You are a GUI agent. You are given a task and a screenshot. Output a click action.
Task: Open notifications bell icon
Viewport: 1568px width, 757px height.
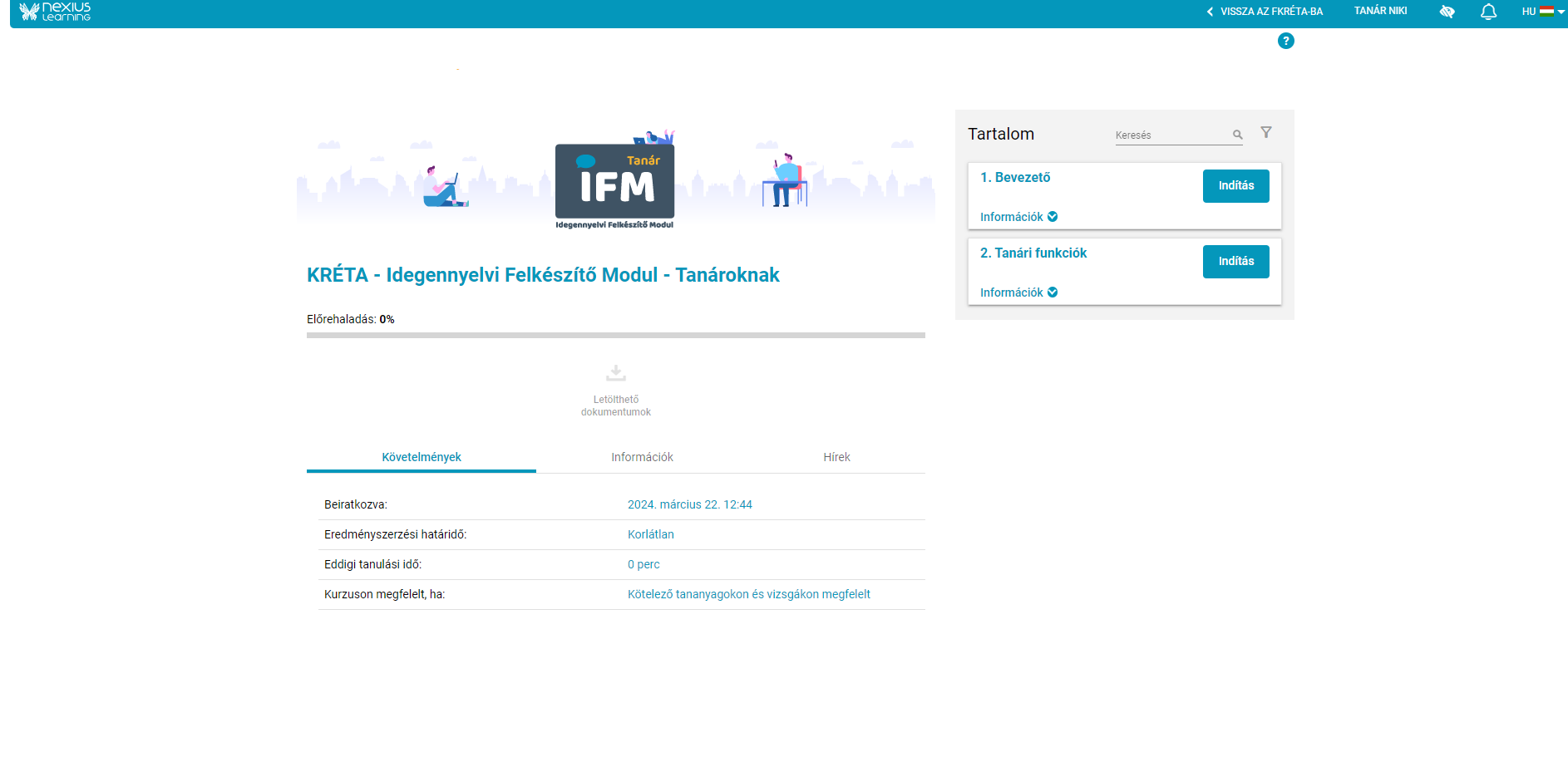pyautogui.click(x=1488, y=12)
